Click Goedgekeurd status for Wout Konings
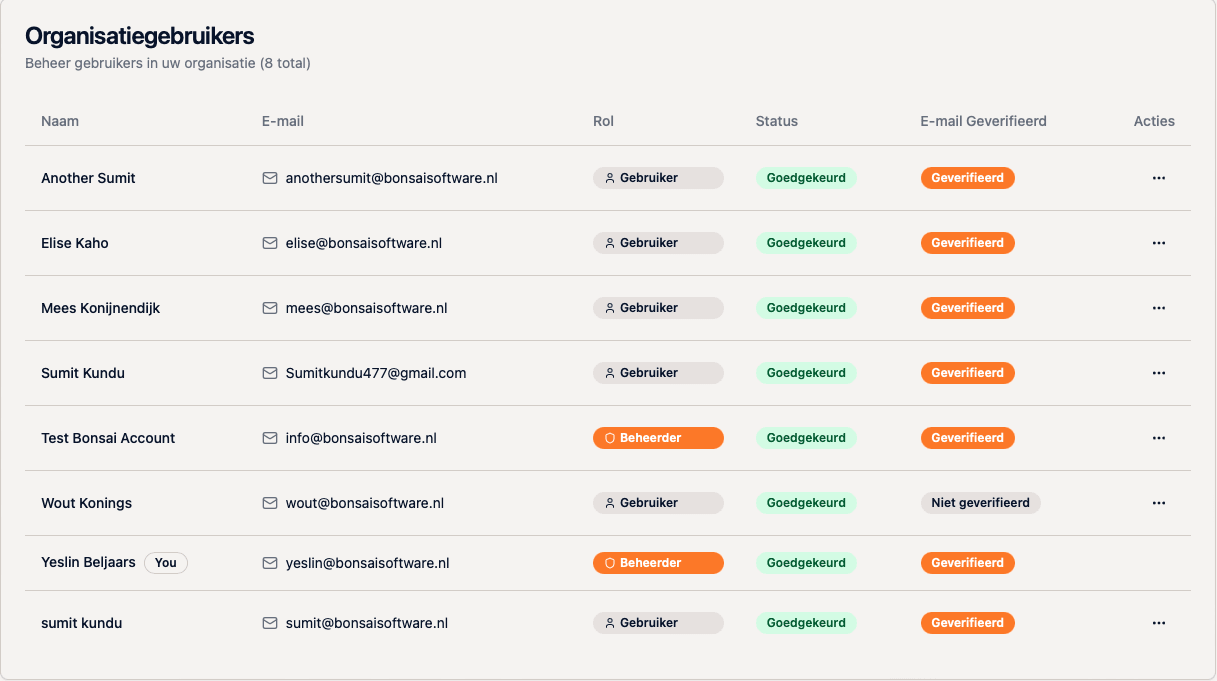1217x681 pixels. pos(806,503)
